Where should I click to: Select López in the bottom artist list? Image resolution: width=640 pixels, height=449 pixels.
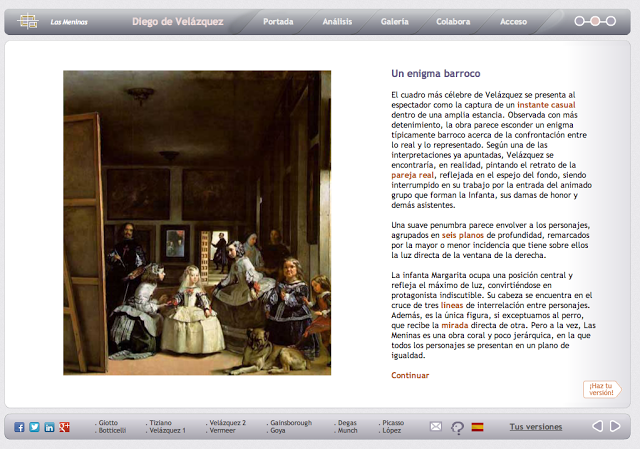coord(391,431)
